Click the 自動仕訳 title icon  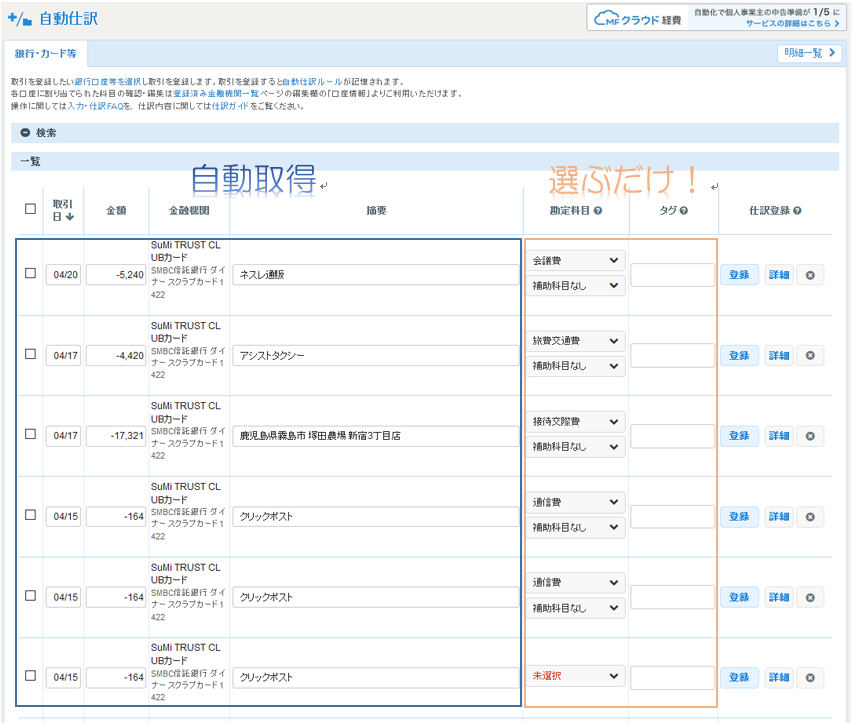(x=20, y=19)
